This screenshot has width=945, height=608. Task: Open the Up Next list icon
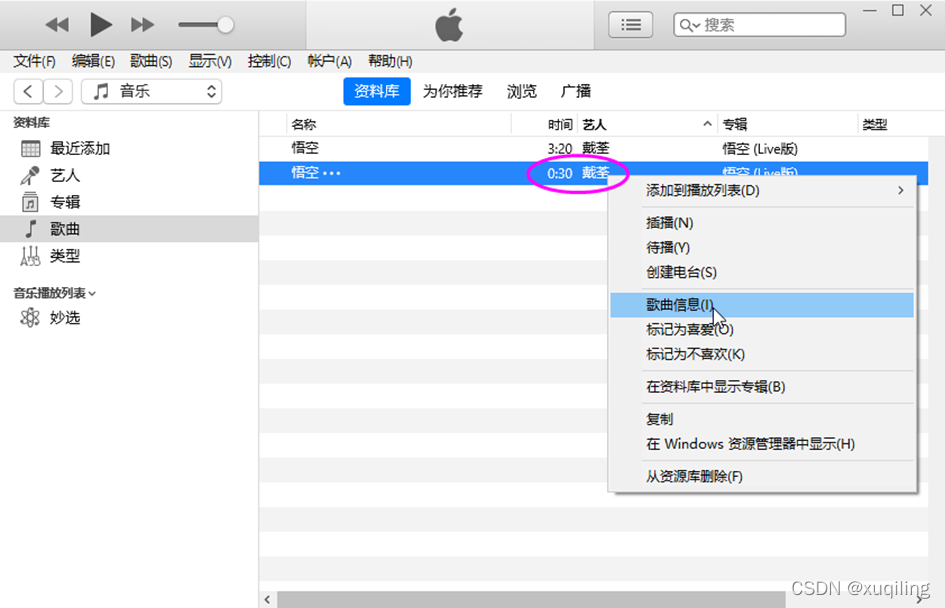(x=630, y=25)
